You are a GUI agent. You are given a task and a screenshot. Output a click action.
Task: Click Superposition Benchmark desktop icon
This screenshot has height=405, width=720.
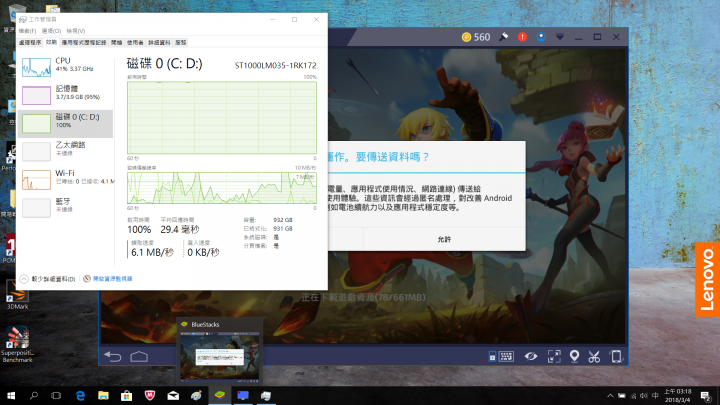[x=17, y=344]
